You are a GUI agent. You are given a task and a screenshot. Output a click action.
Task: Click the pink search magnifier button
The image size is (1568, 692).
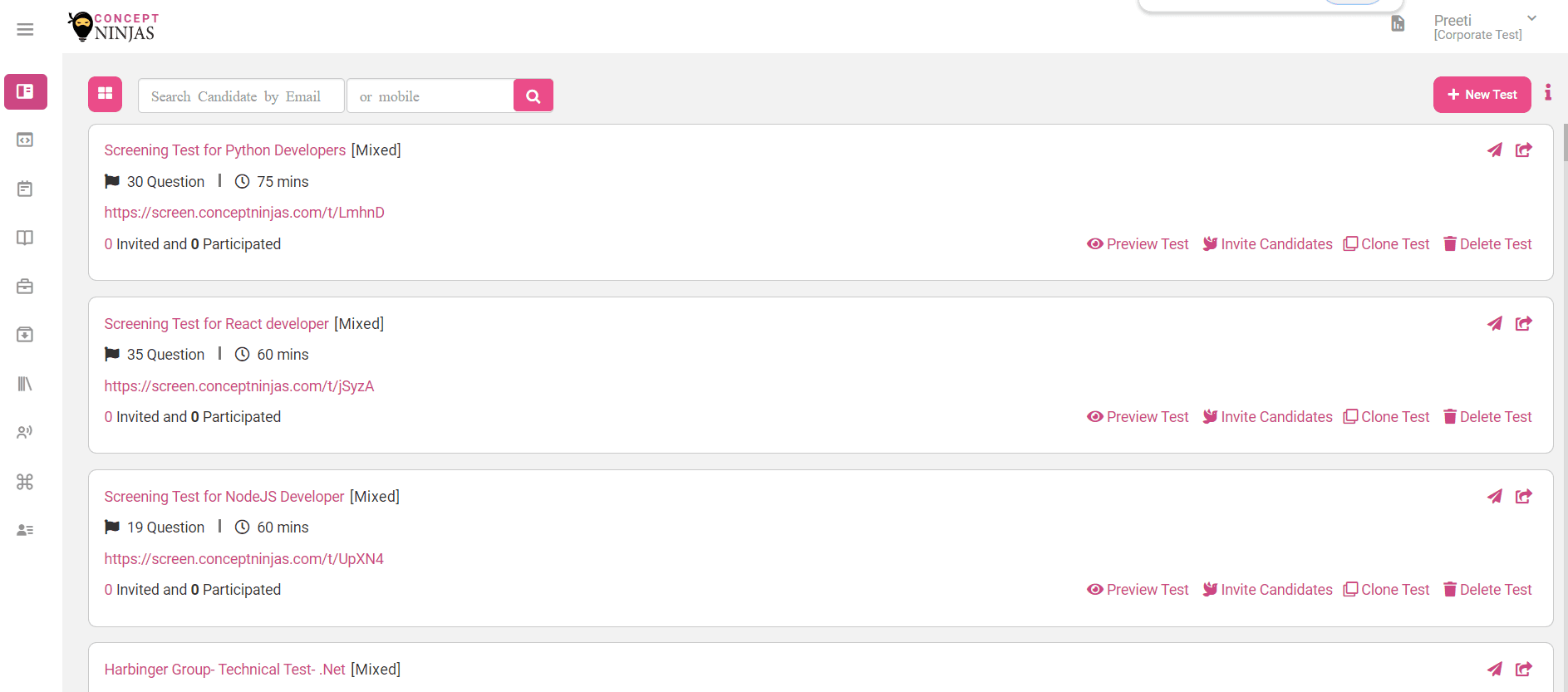point(533,96)
